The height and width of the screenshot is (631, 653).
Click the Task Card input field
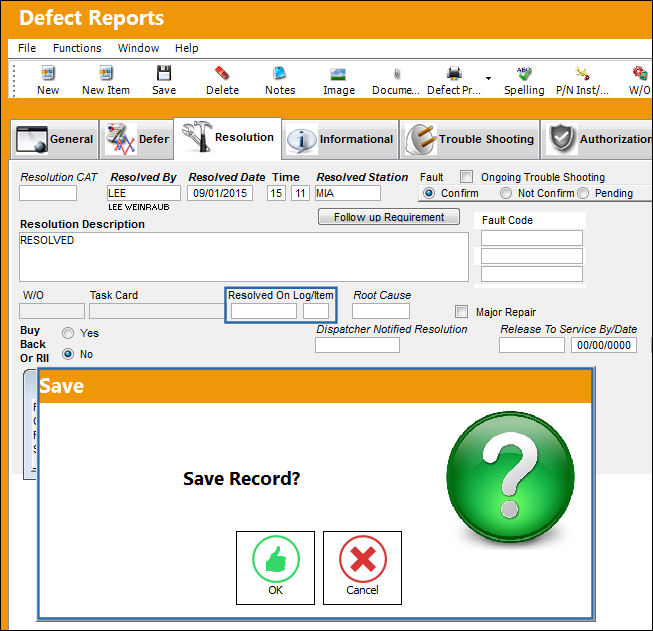coord(157,311)
